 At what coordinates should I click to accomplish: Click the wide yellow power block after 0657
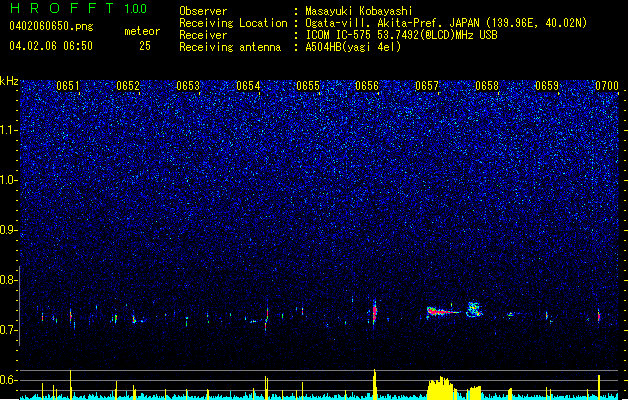[x=440, y=388]
